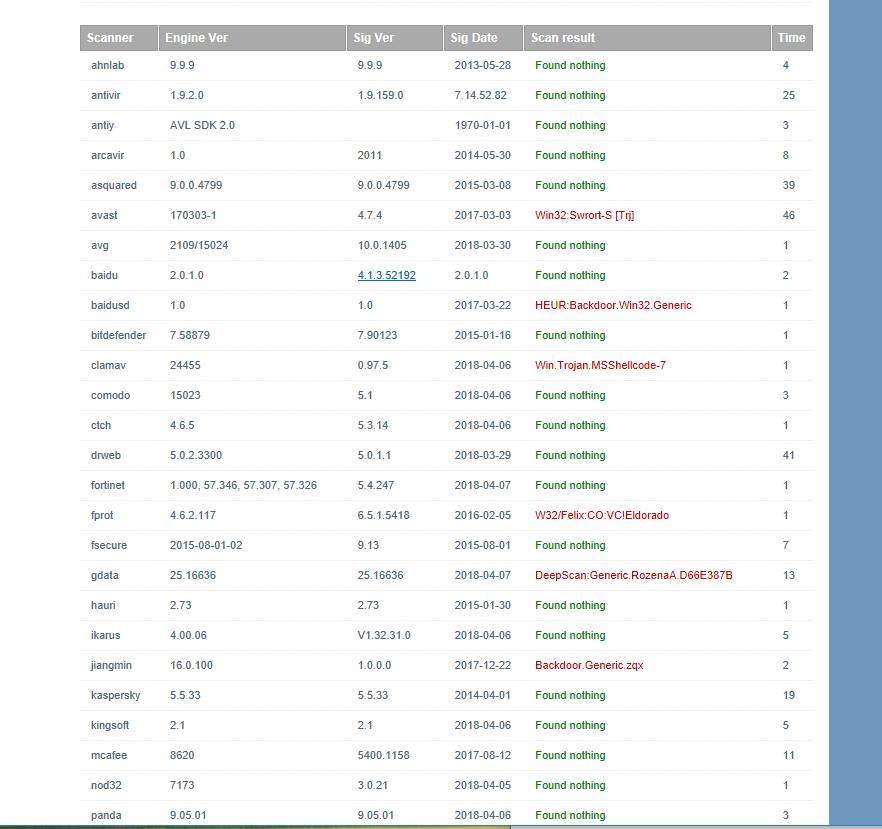Image resolution: width=882 pixels, height=829 pixels.
Task: Click the 2013-05-28 ahnlab sig date
Action: coord(483,65)
